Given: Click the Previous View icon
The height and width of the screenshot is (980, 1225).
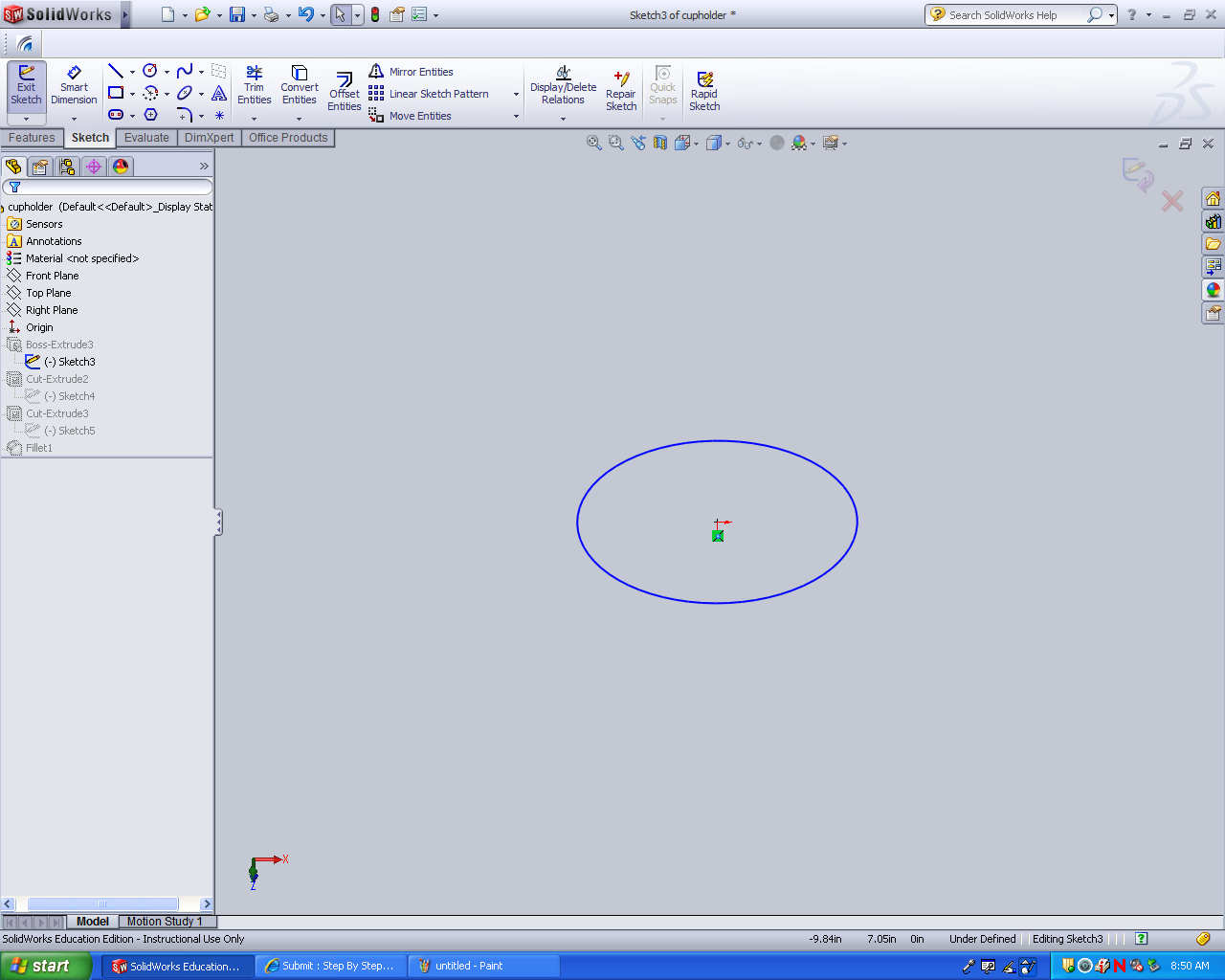Looking at the screenshot, I should (638, 143).
